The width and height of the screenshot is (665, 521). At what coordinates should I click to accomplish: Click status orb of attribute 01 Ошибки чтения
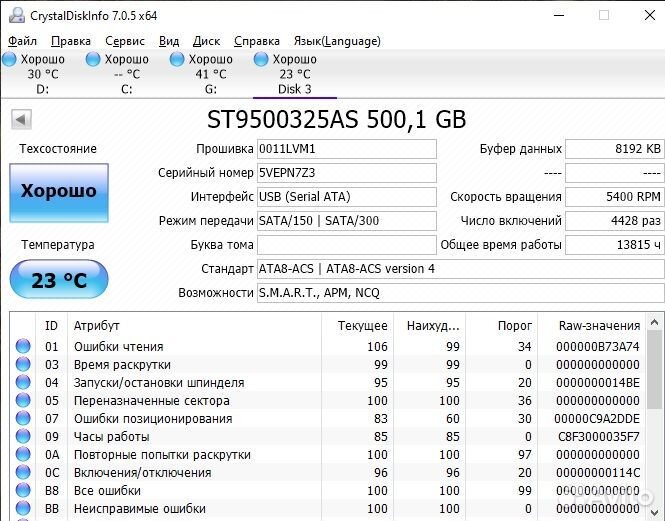tap(23, 346)
